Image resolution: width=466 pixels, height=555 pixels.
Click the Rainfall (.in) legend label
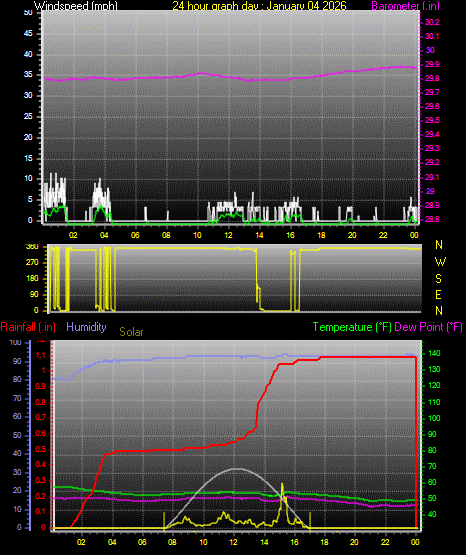(28, 327)
